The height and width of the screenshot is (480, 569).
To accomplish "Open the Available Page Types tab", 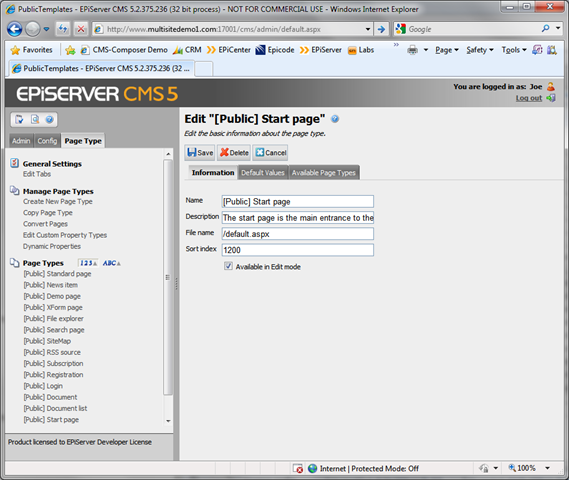I will 324,173.
